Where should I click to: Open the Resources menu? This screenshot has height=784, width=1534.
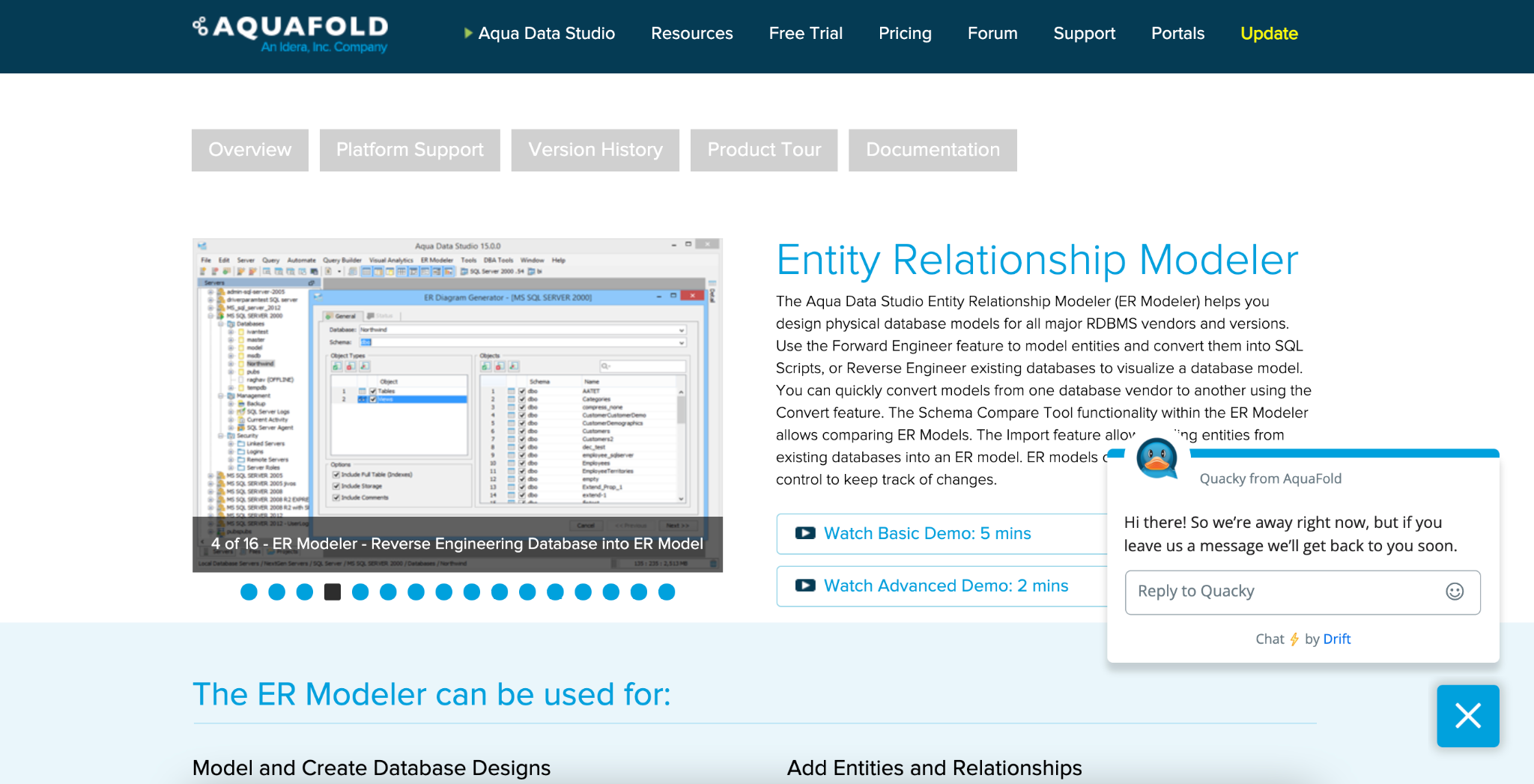pyautogui.click(x=691, y=34)
